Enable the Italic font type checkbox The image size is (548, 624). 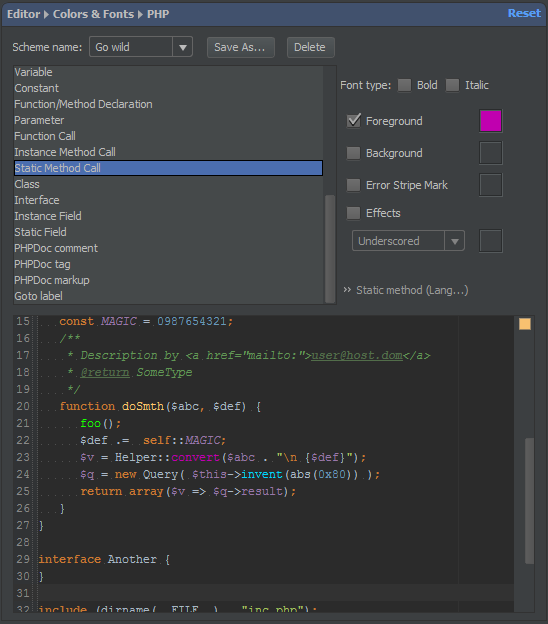pos(452,85)
